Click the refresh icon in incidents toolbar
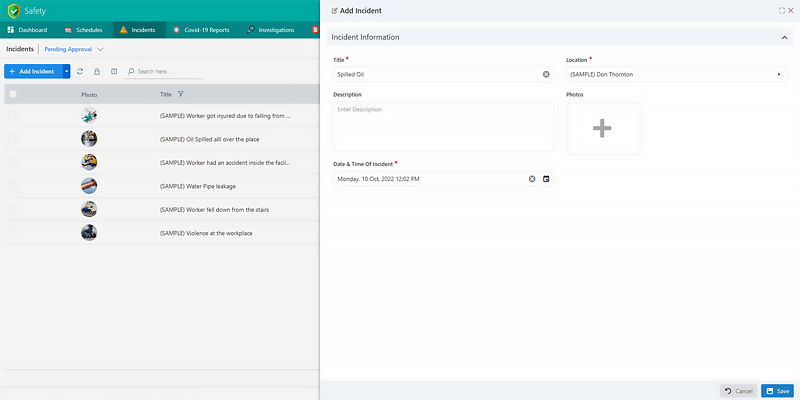800x400 pixels. 80,72
